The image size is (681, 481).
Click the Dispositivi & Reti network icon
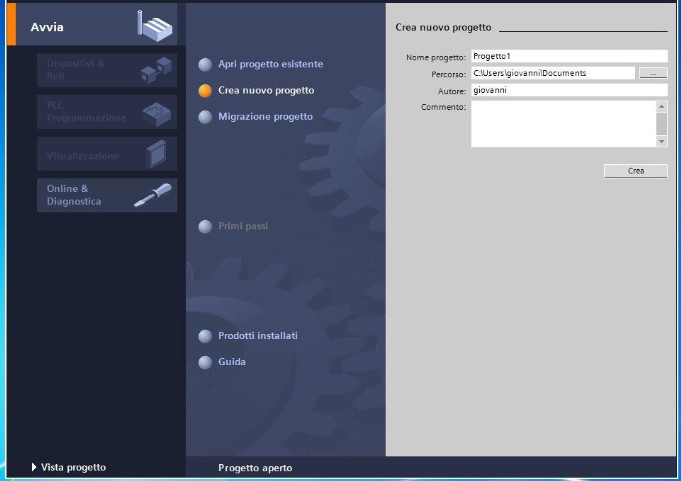[x=156, y=70]
